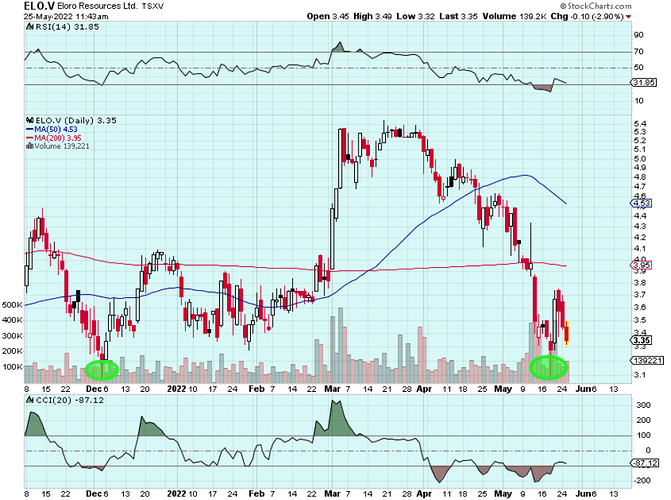Click the Volume 139,221 legend text
The height and width of the screenshot is (500, 671).
(x=62, y=146)
